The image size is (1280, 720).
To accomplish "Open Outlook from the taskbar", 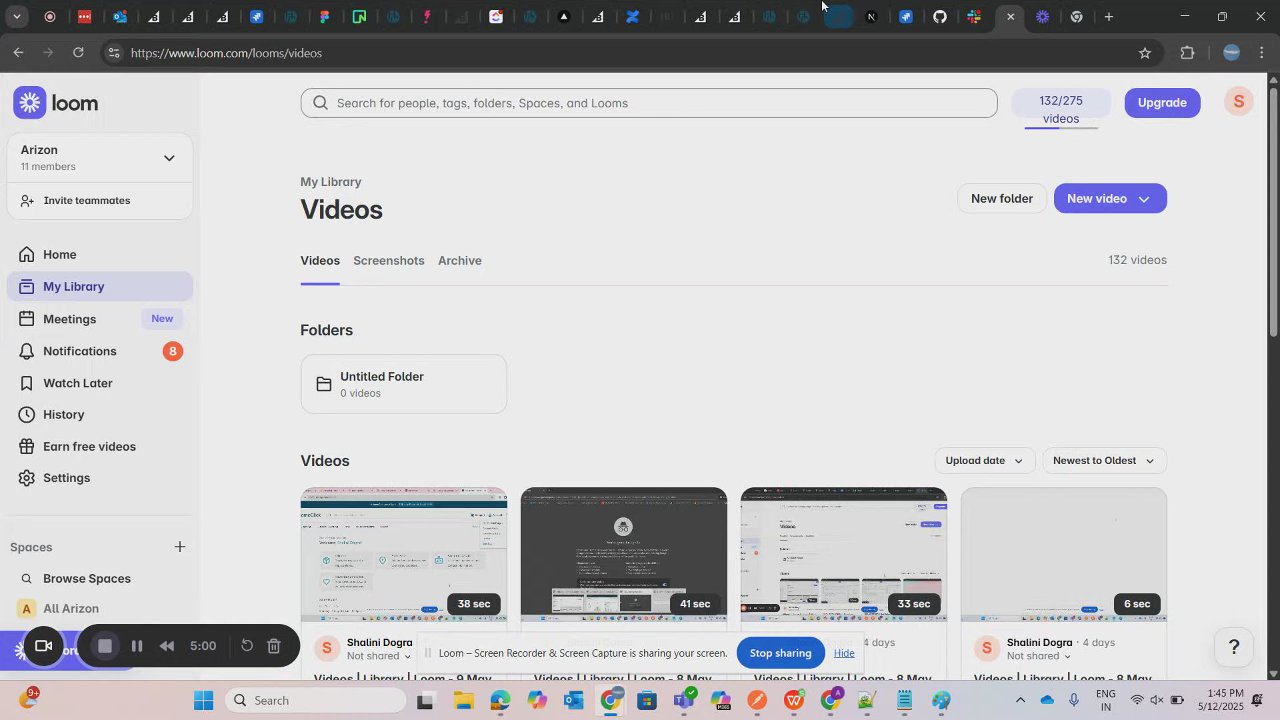I will point(573,700).
